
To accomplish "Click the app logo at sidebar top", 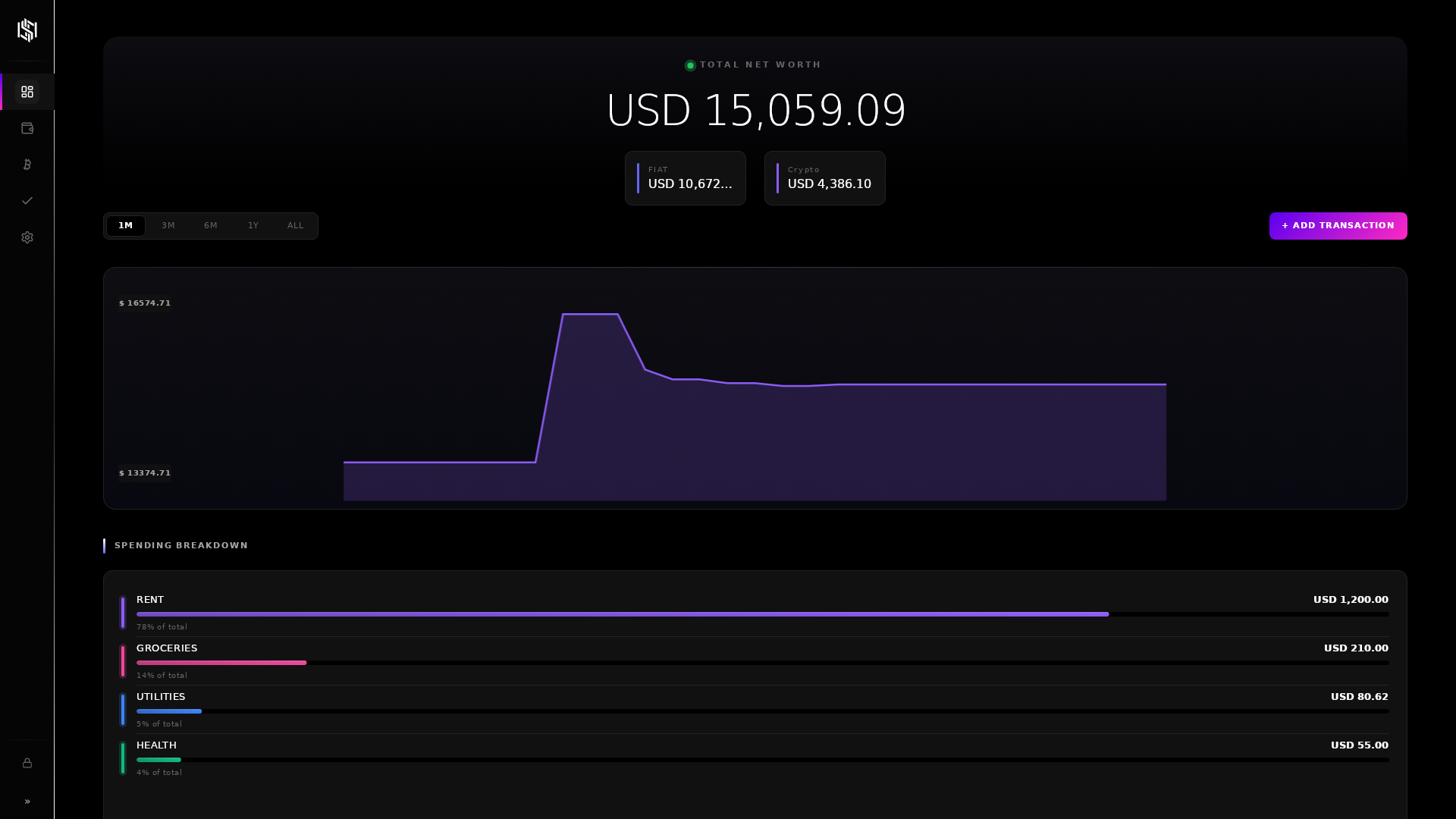I will [x=27, y=30].
